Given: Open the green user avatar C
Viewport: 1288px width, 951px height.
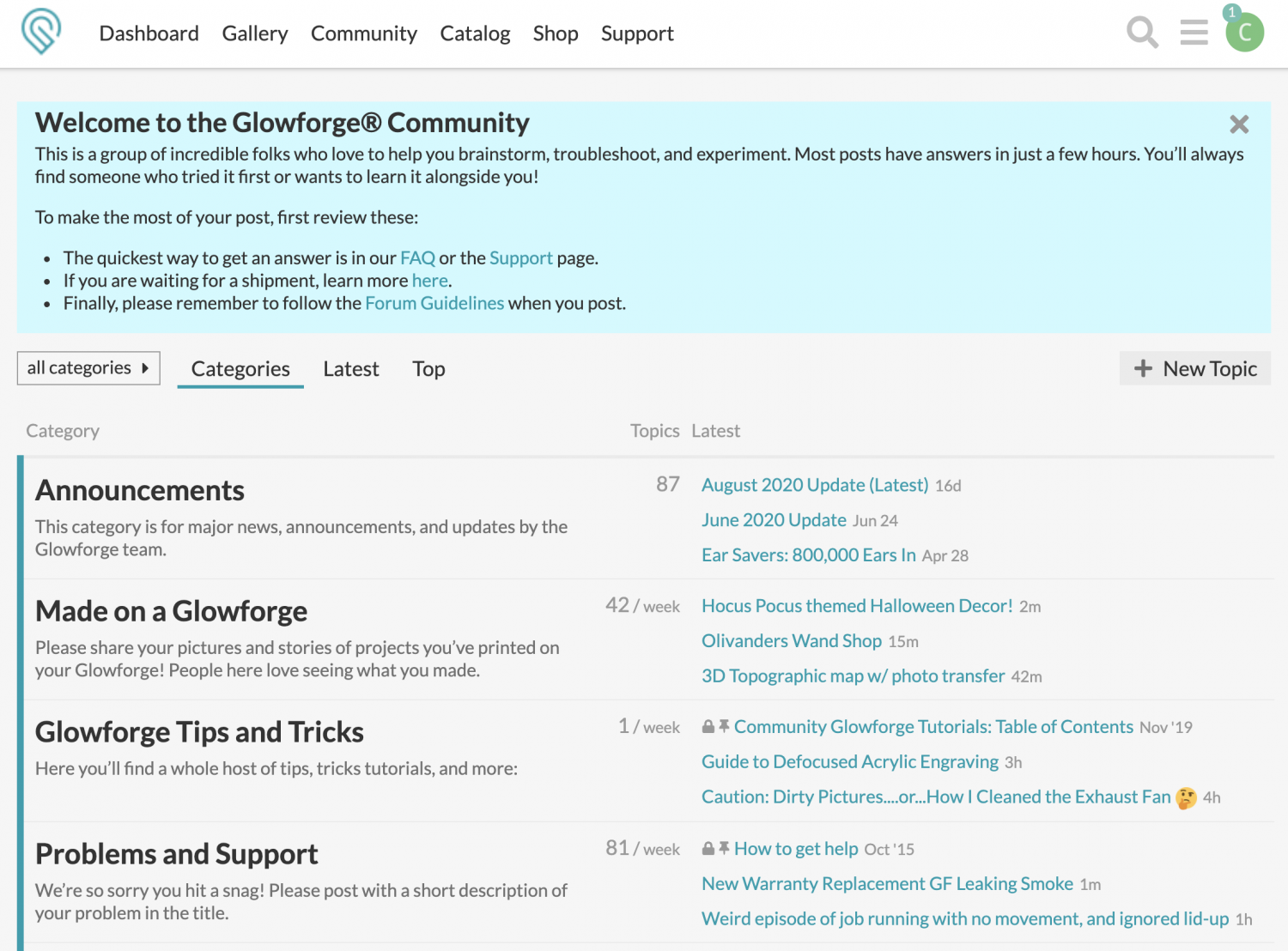Looking at the screenshot, I should click(1245, 33).
